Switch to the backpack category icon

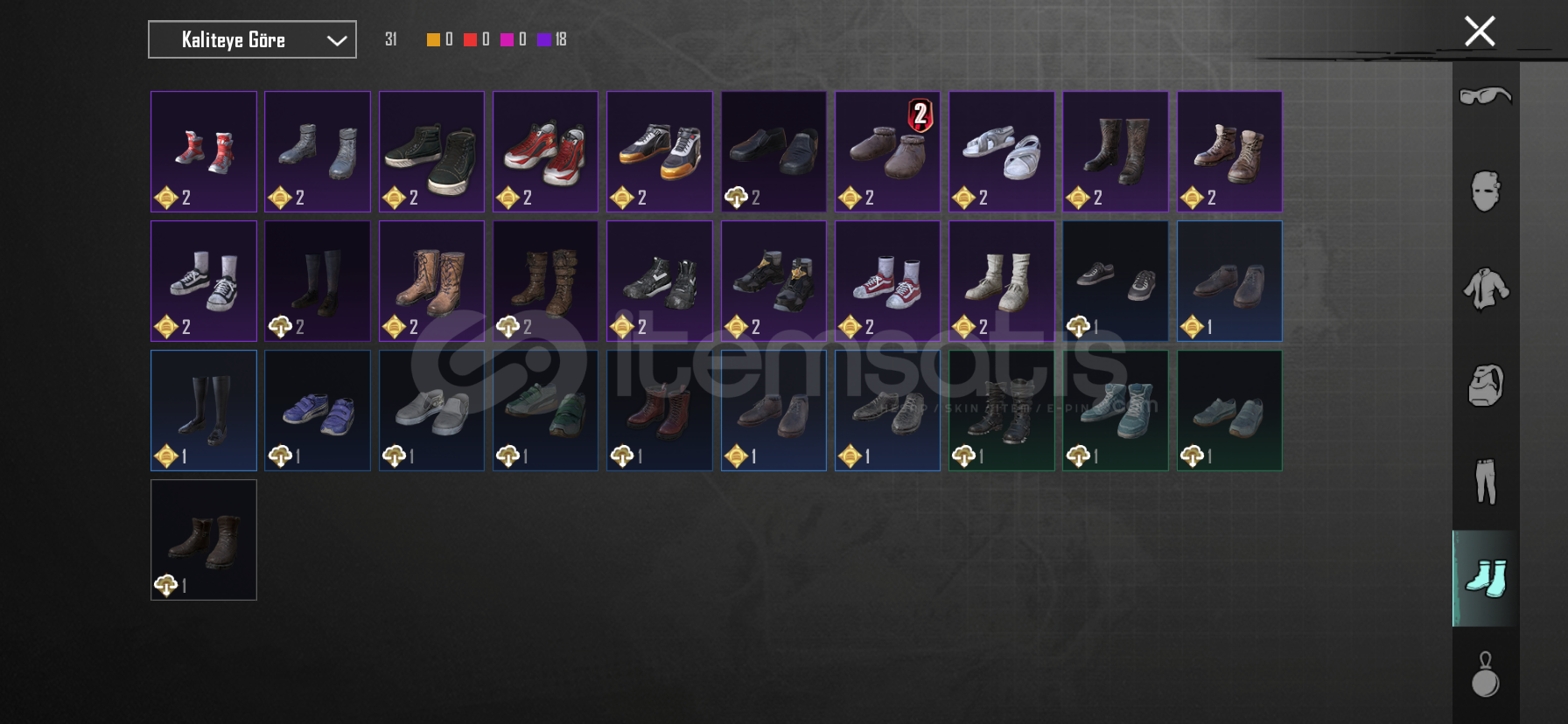[x=1486, y=385]
